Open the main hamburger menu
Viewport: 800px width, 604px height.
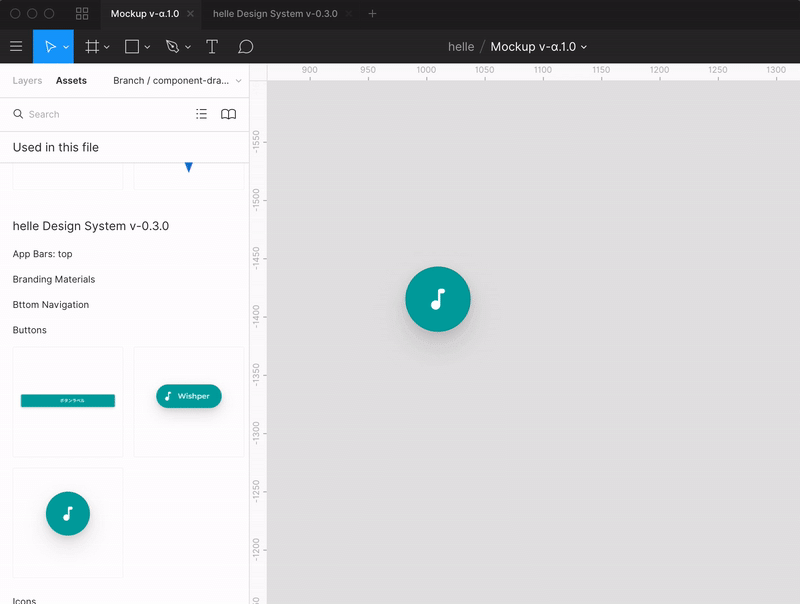pos(16,46)
